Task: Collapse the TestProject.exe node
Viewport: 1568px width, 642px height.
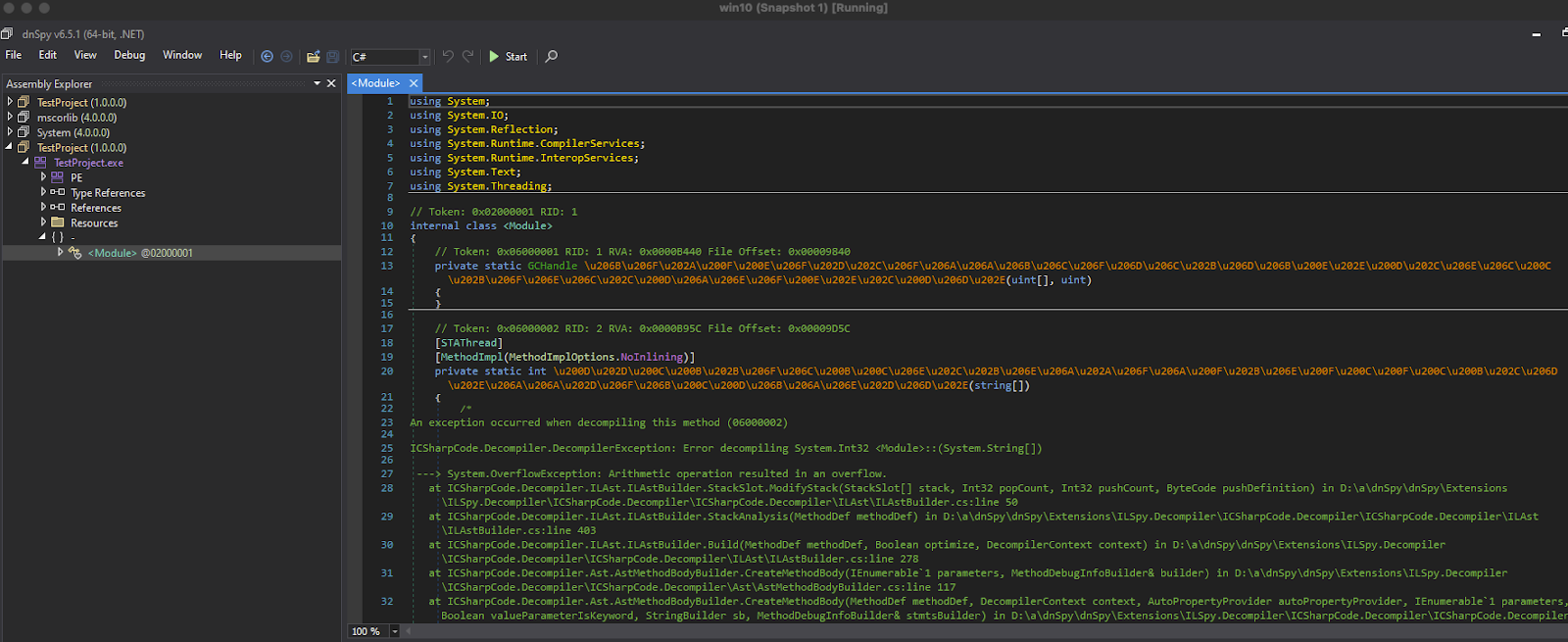Action: pos(25,162)
